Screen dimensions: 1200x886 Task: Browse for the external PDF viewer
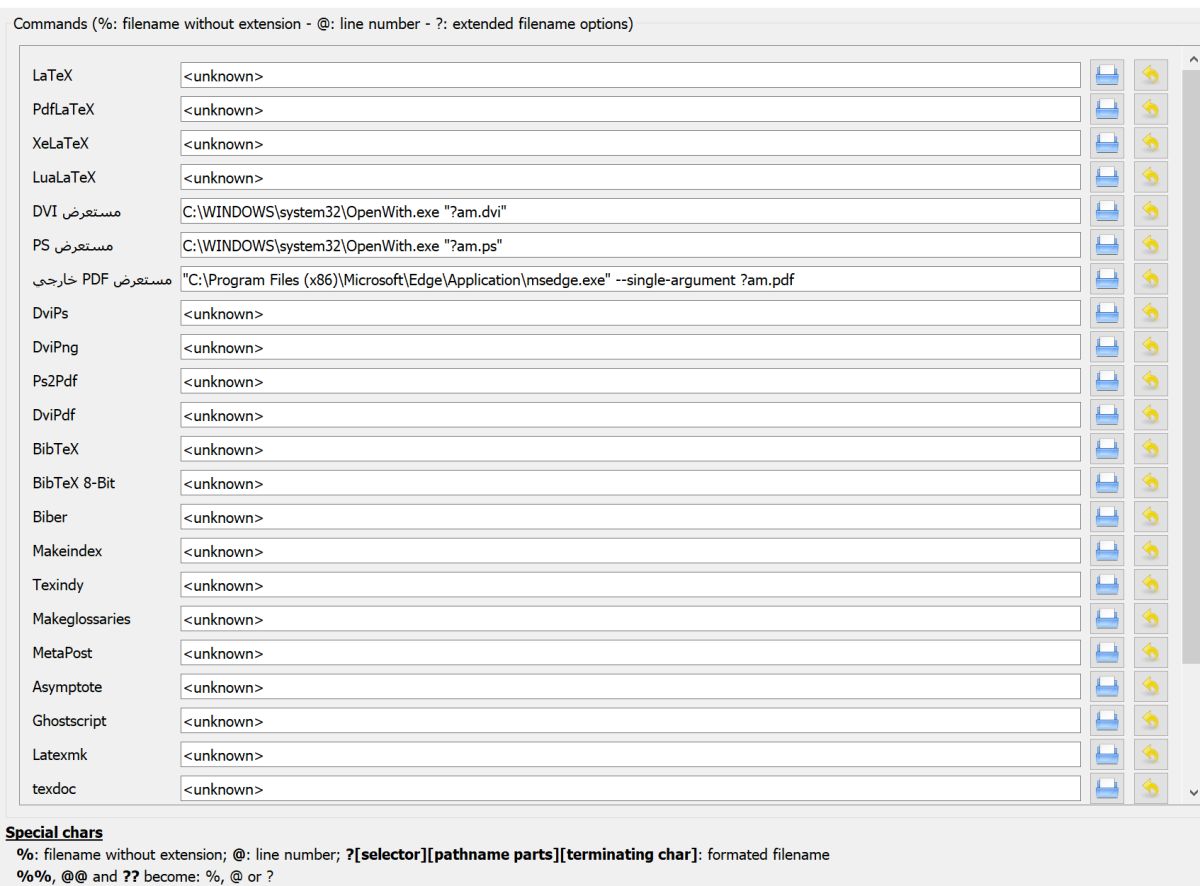pos(1107,279)
